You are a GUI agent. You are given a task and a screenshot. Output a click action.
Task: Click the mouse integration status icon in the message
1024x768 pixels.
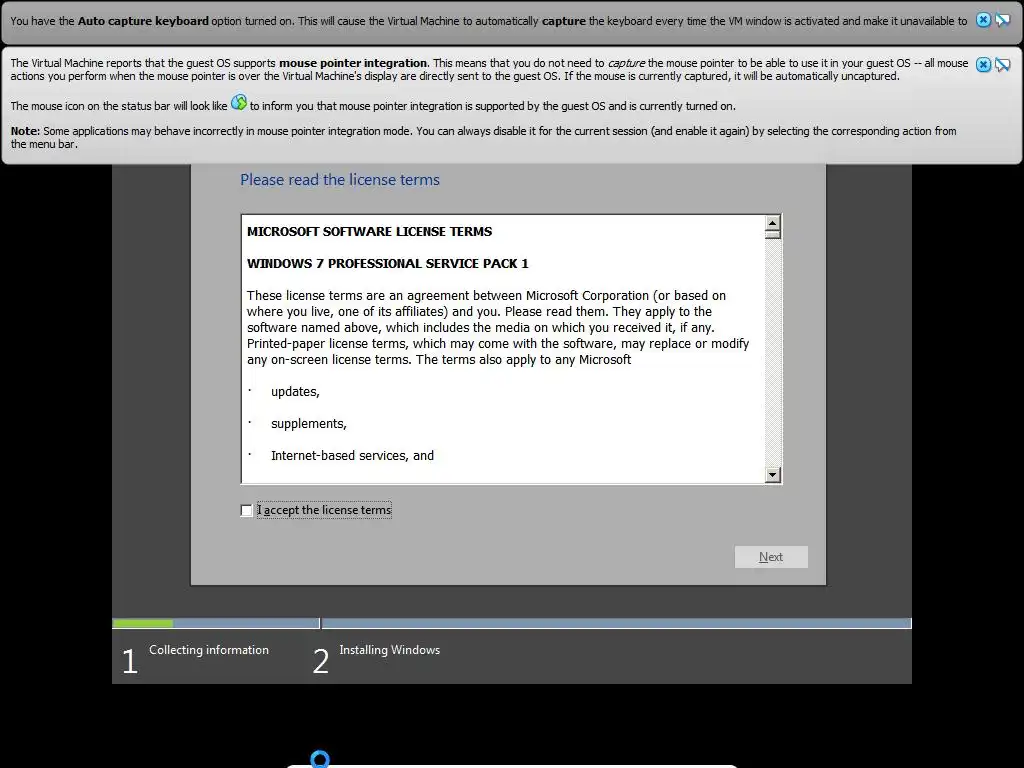(239, 103)
